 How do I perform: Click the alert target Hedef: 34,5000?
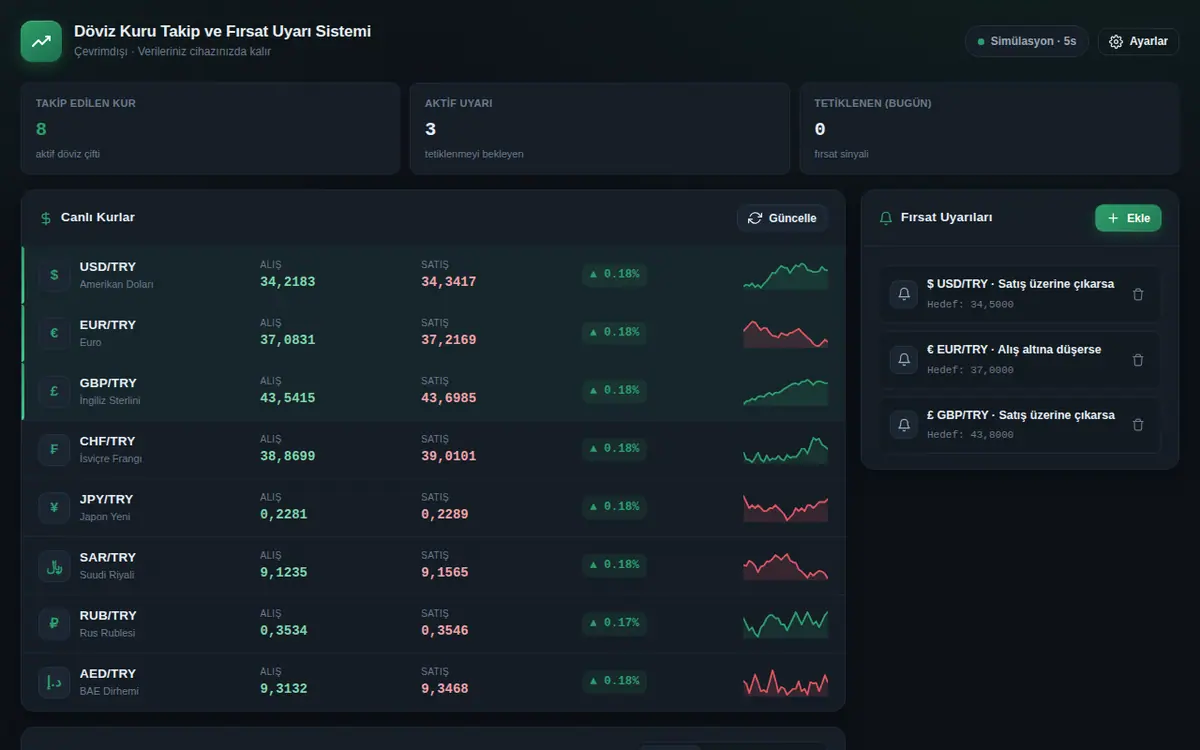tap(970, 304)
